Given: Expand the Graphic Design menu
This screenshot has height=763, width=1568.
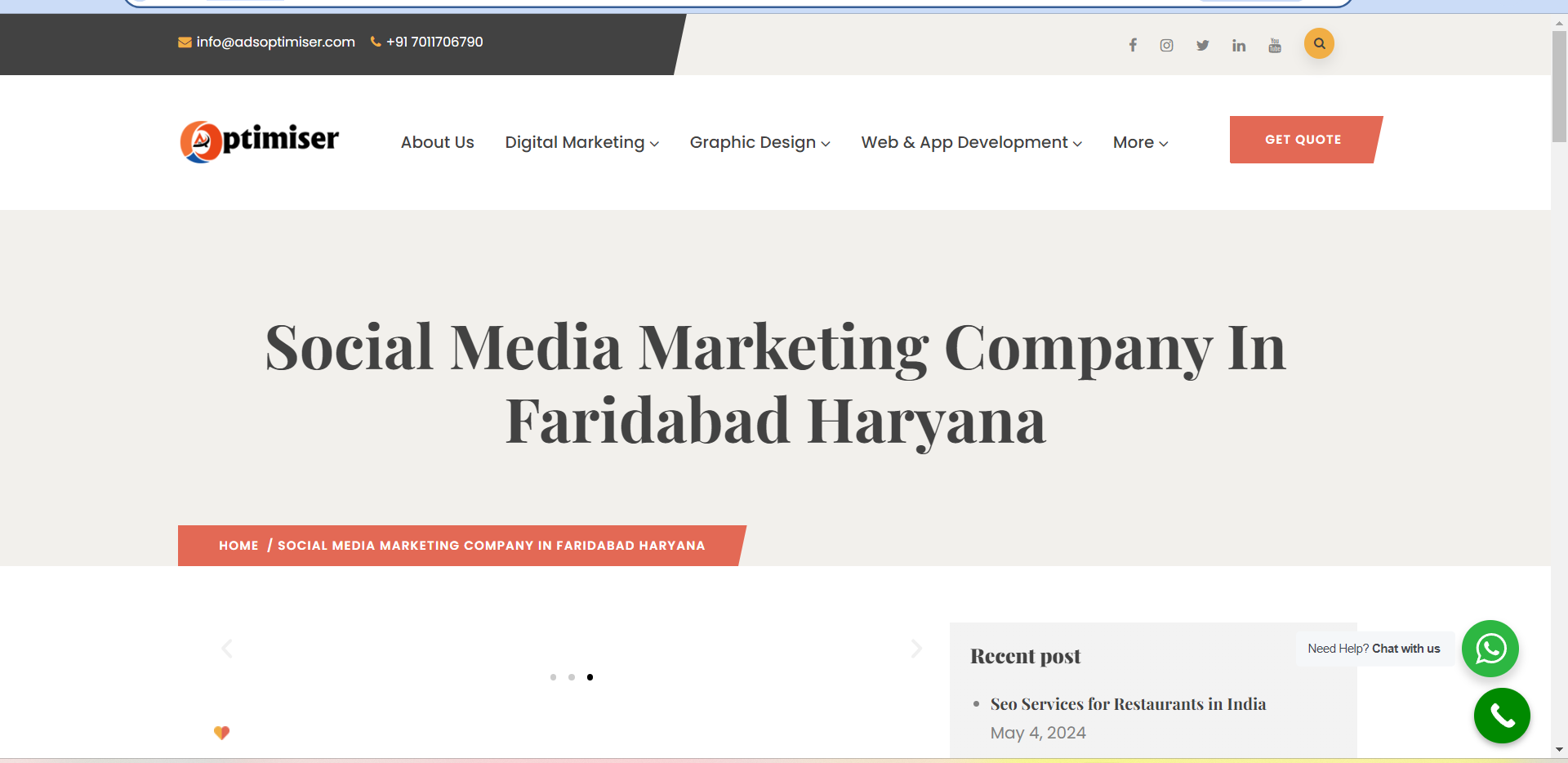Looking at the screenshot, I should click(759, 142).
